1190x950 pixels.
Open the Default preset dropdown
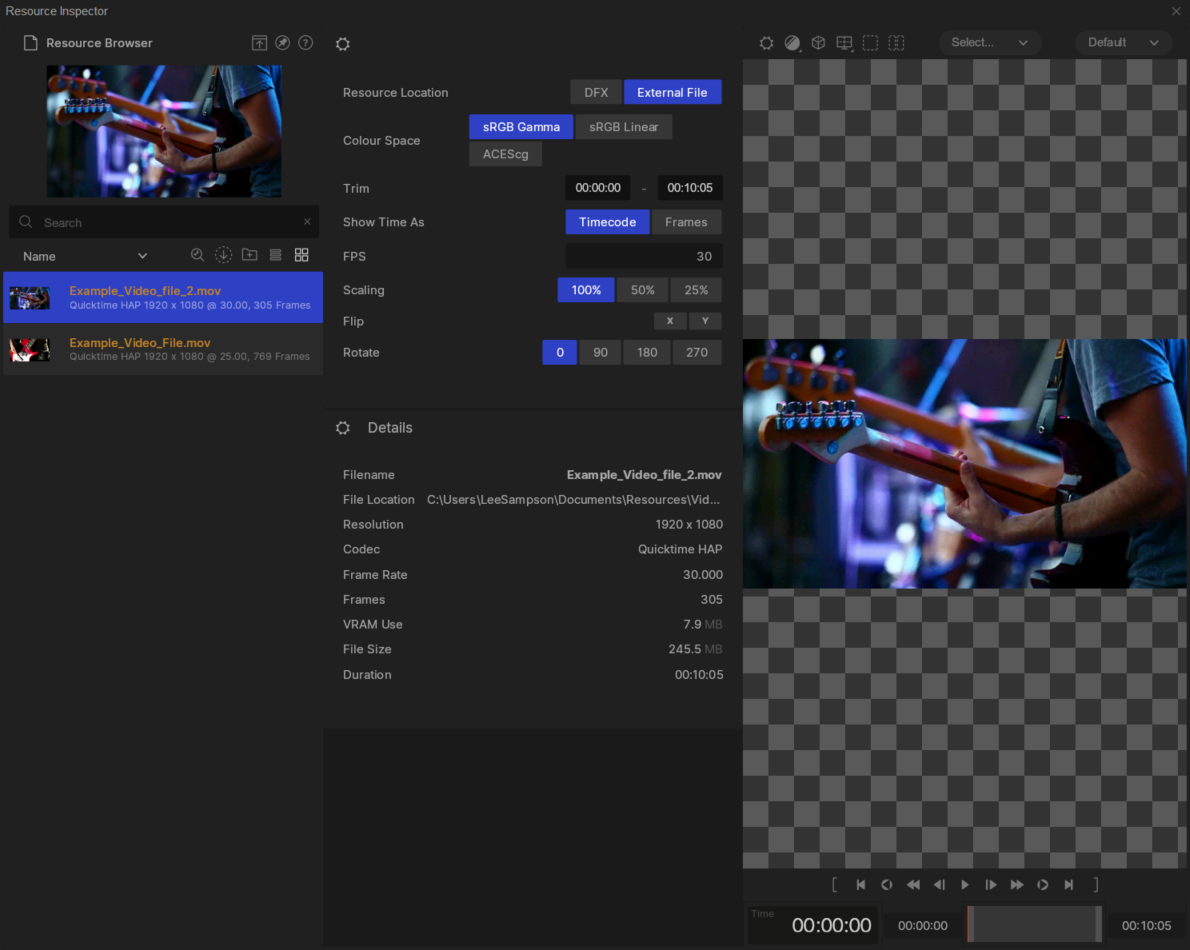[1123, 43]
